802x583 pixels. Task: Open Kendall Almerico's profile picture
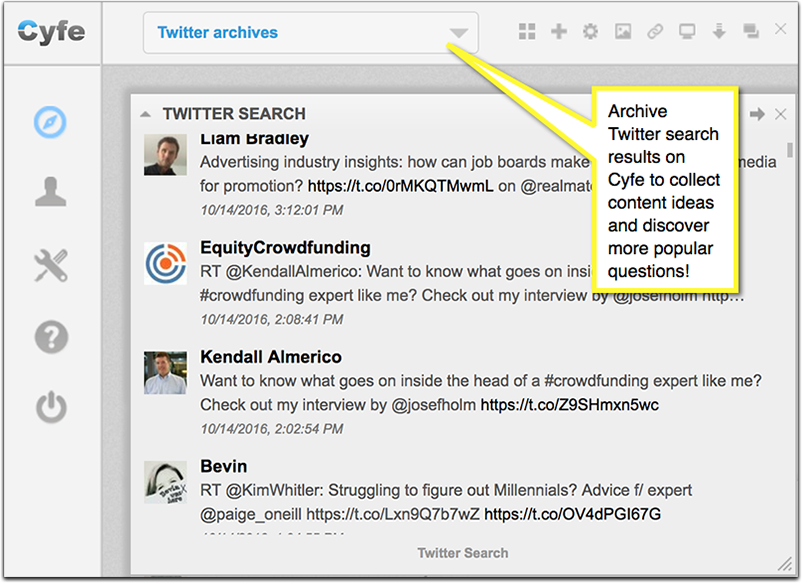(x=165, y=372)
